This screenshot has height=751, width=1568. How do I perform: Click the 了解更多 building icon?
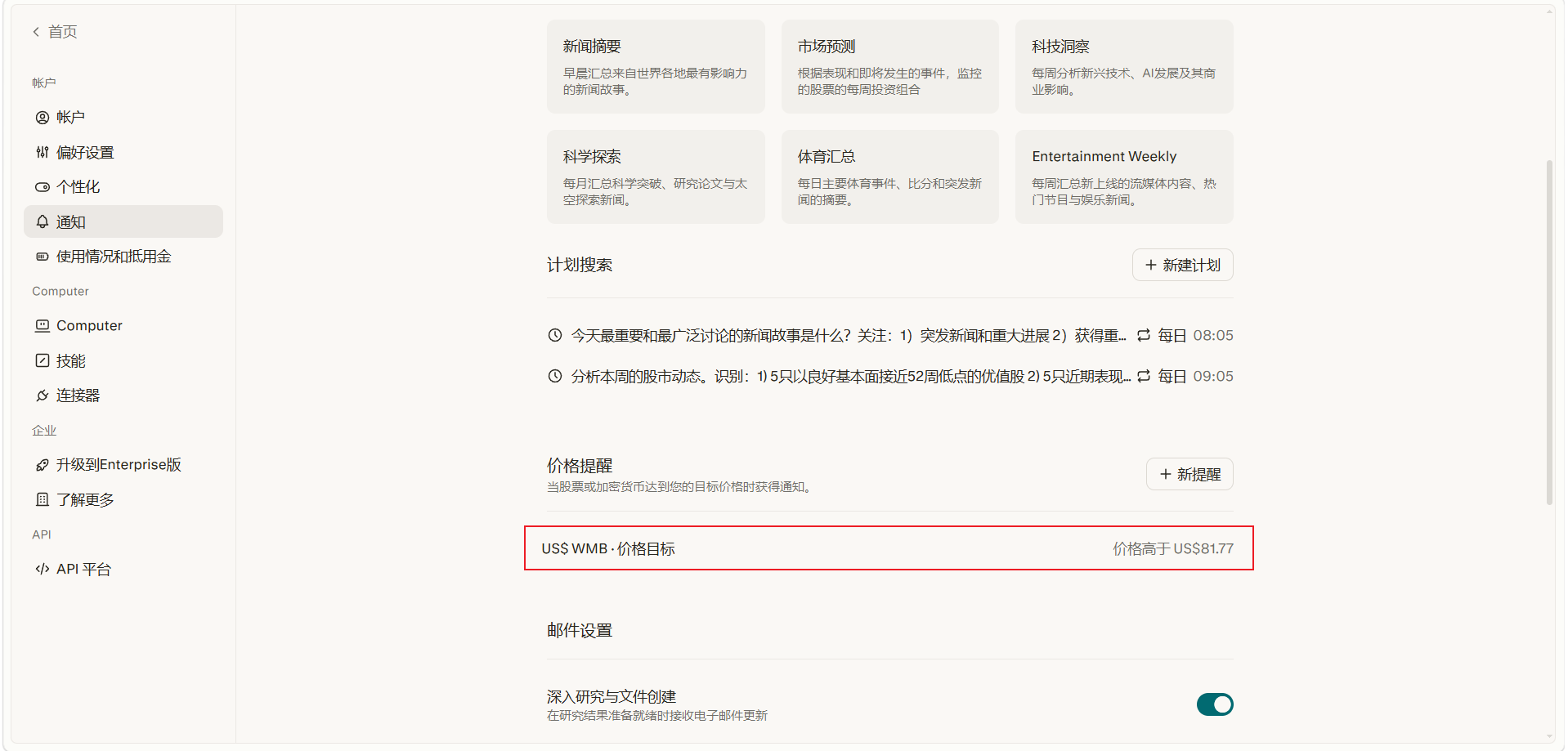click(x=43, y=499)
